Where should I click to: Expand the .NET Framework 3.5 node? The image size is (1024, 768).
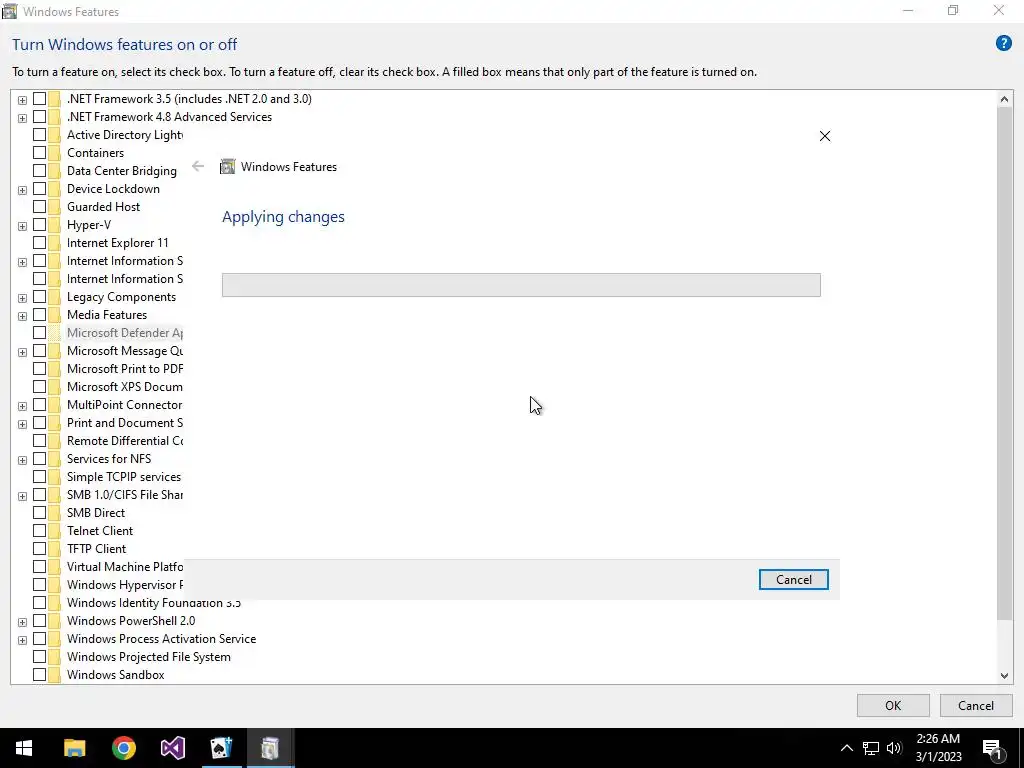[22, 100]
